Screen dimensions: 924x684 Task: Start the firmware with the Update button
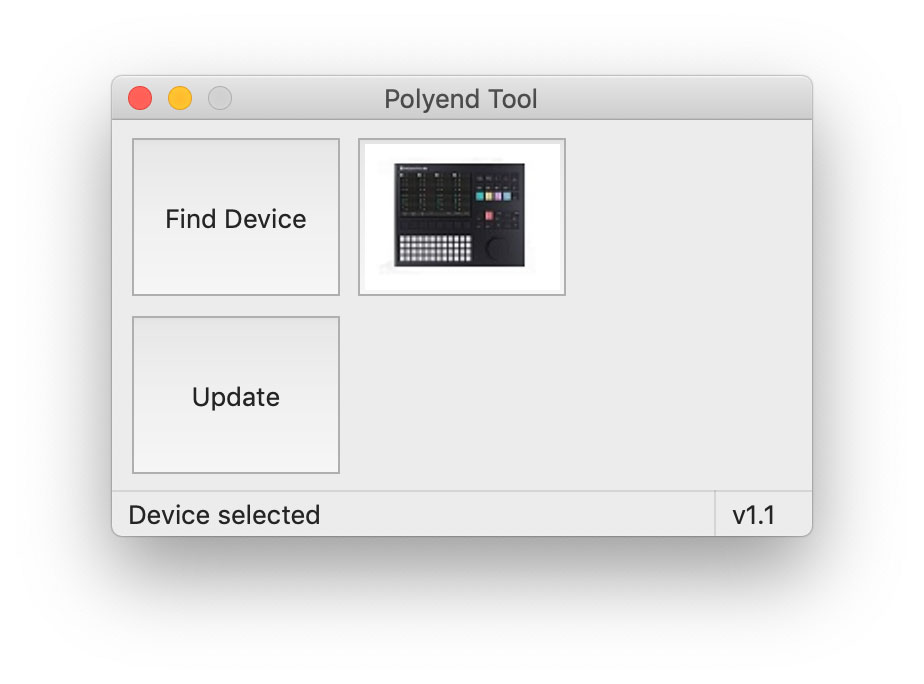pos(236,395)
